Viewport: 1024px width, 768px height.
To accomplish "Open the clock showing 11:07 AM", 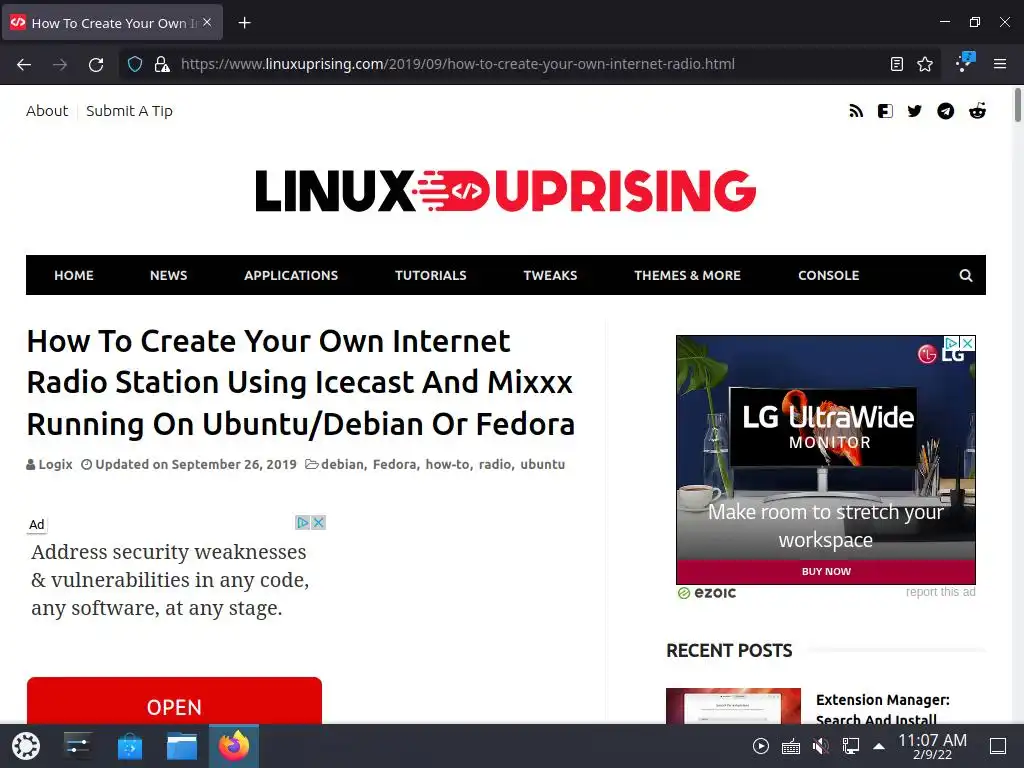I will [x=932, y=746].
